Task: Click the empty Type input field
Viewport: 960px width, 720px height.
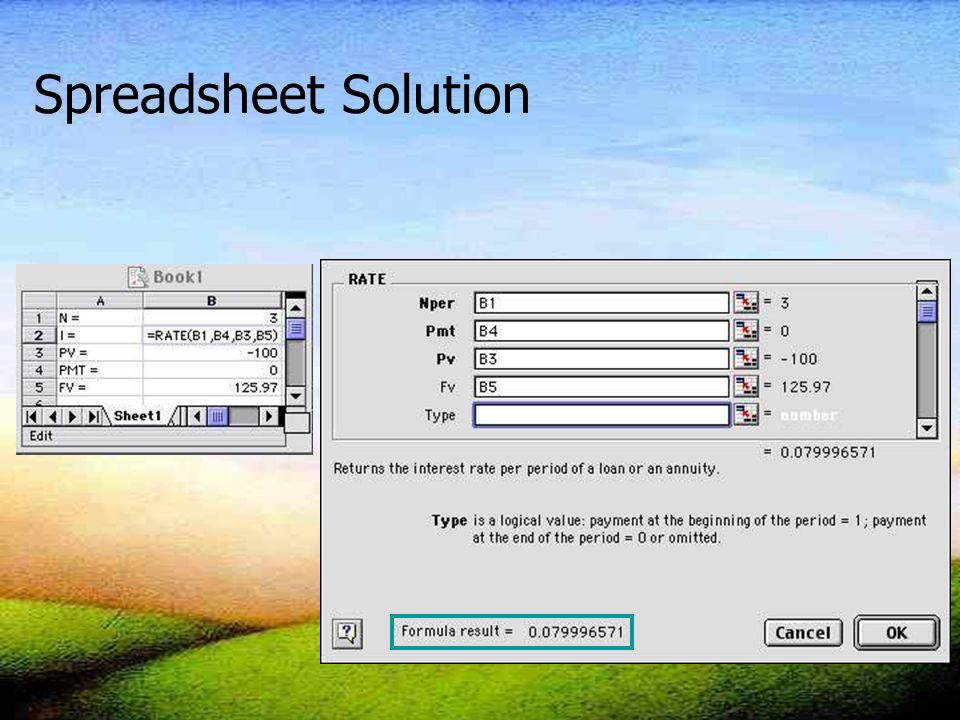Action: pos(601,415)
